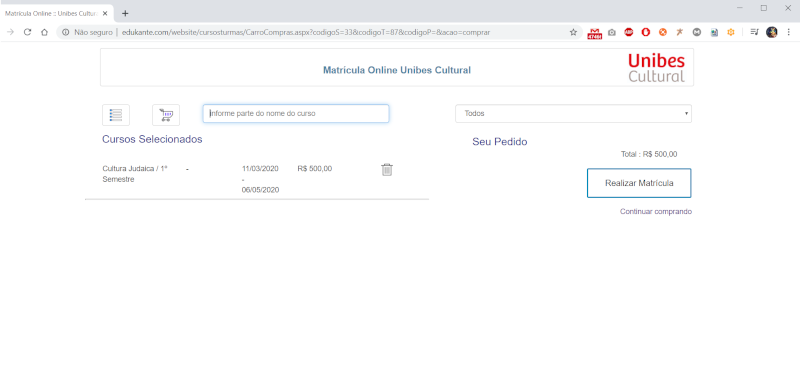Minimize the Chrome window
The width and height of the screenshot is (800, 373).
tap(739, 8)
